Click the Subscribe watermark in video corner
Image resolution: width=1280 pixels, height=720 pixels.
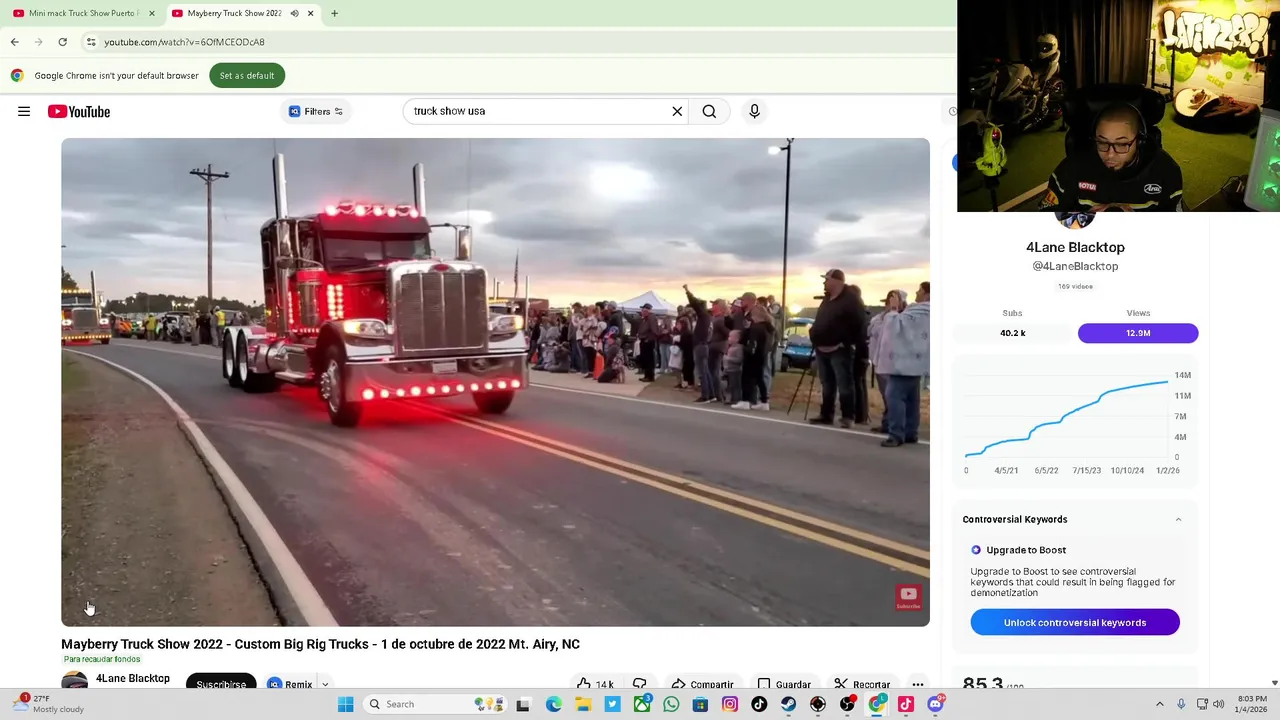(908, 598)
